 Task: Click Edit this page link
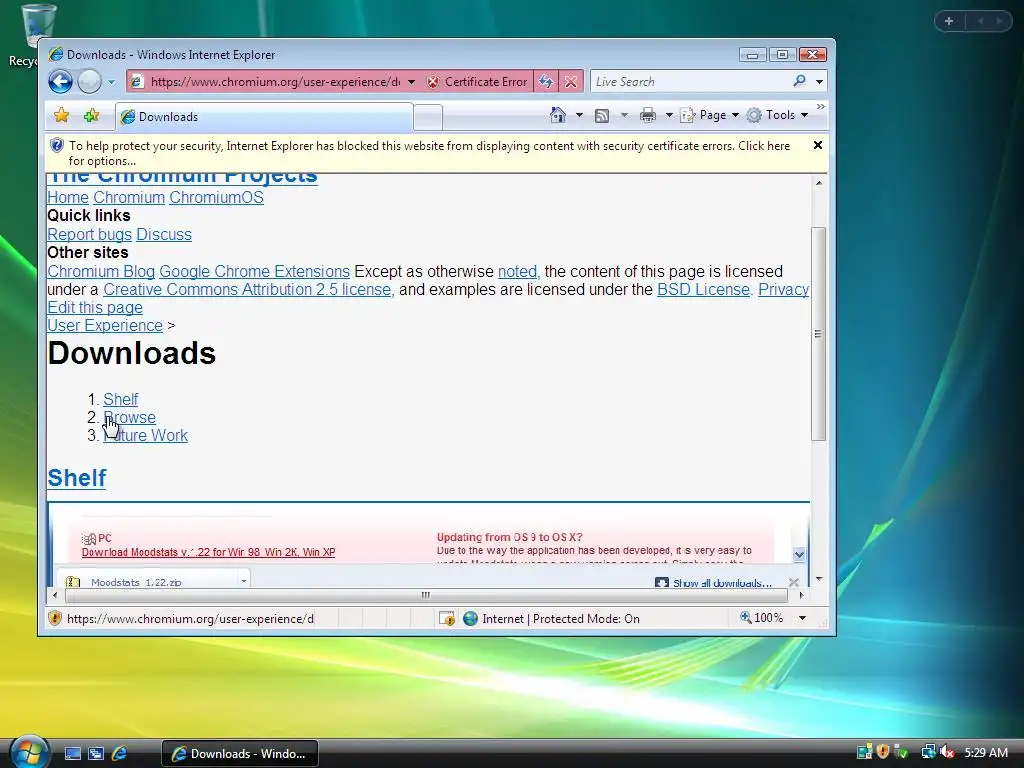(x=95, y=308)
